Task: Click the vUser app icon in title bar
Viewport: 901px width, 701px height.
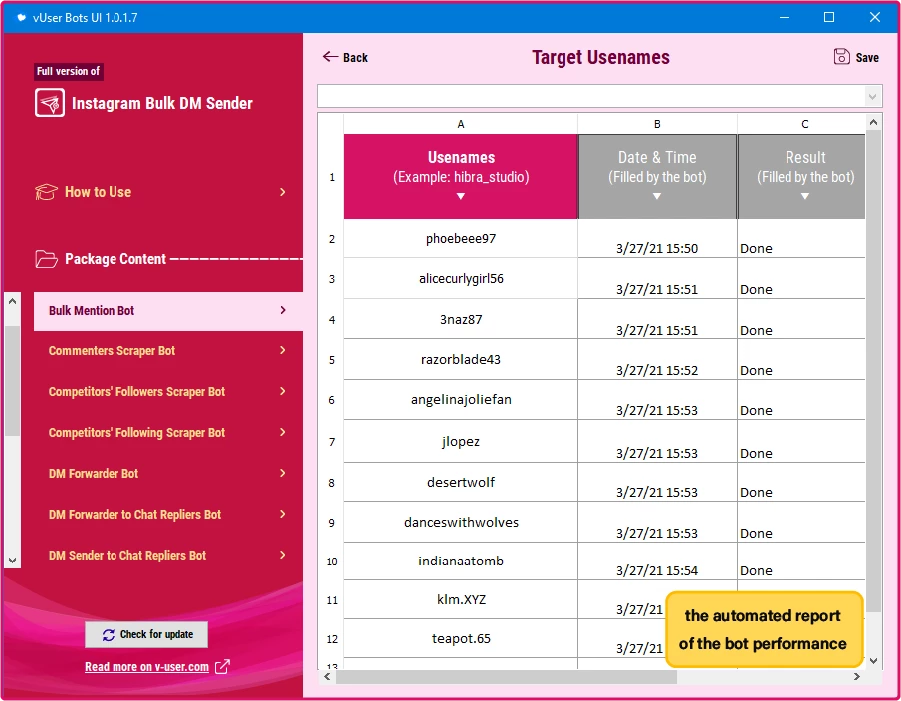Action: click(21, 17)
